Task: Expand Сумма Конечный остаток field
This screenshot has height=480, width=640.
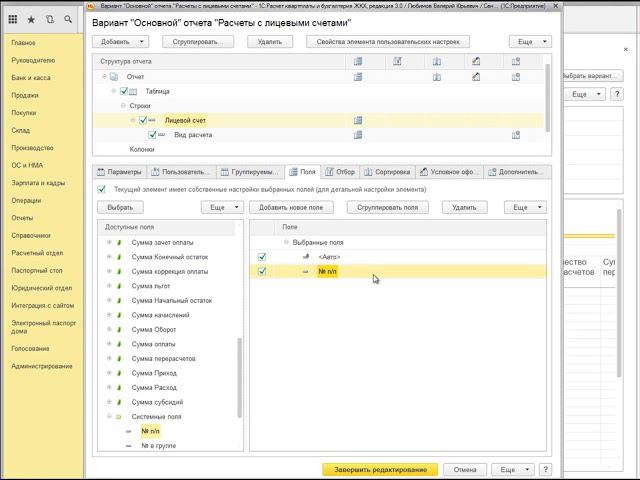Action: [109, 257]
